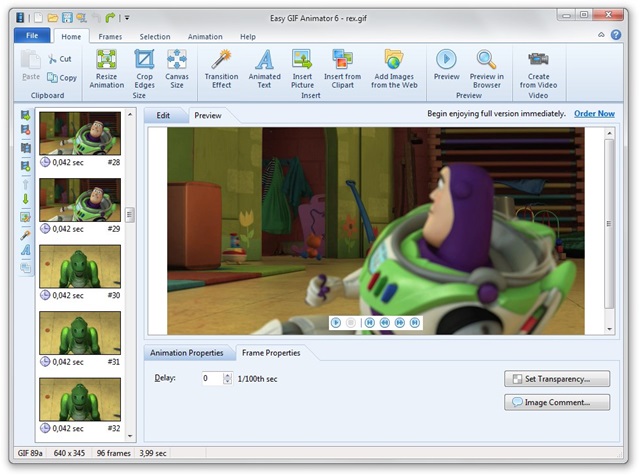640x476 pixels.
Task: Click the Copy command
Action: 62,78
